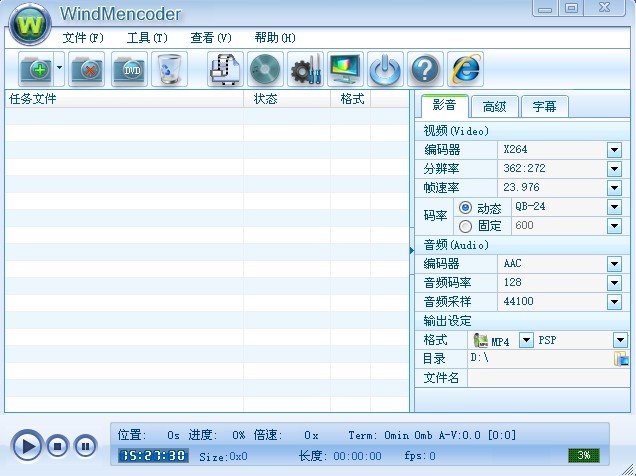Click the fps:0 status text
This screenshot has height=476, width=636.
pos(420,456)
